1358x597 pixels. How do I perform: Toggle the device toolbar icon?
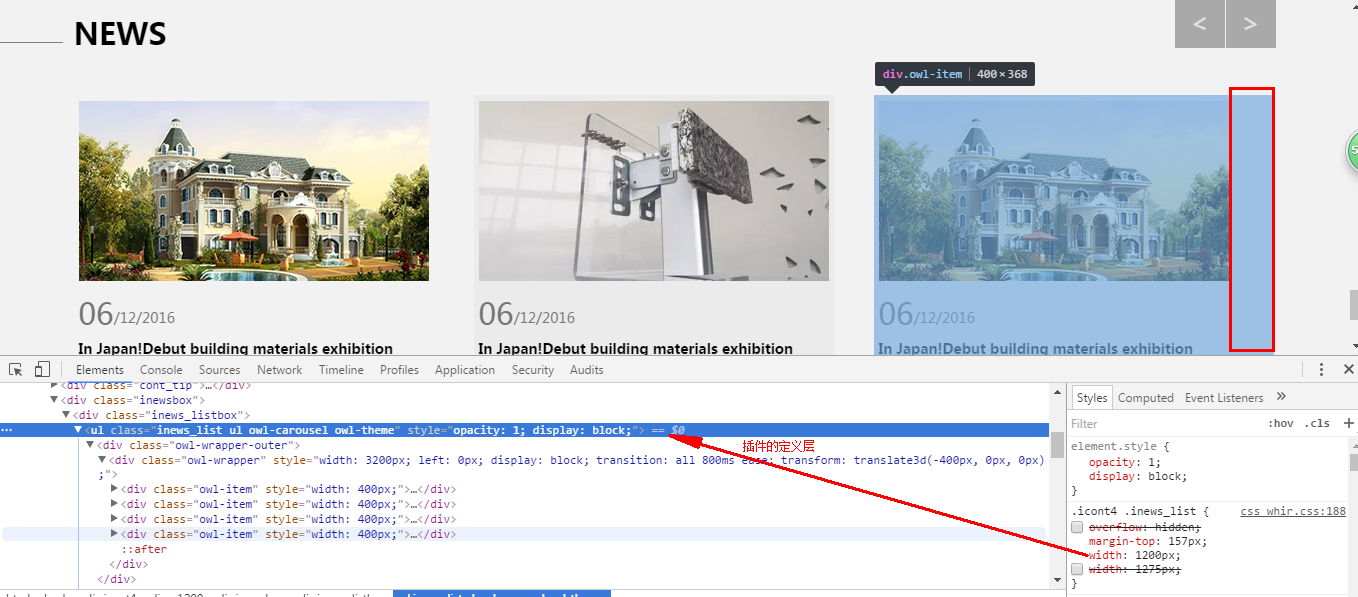(x=42, y=369)
